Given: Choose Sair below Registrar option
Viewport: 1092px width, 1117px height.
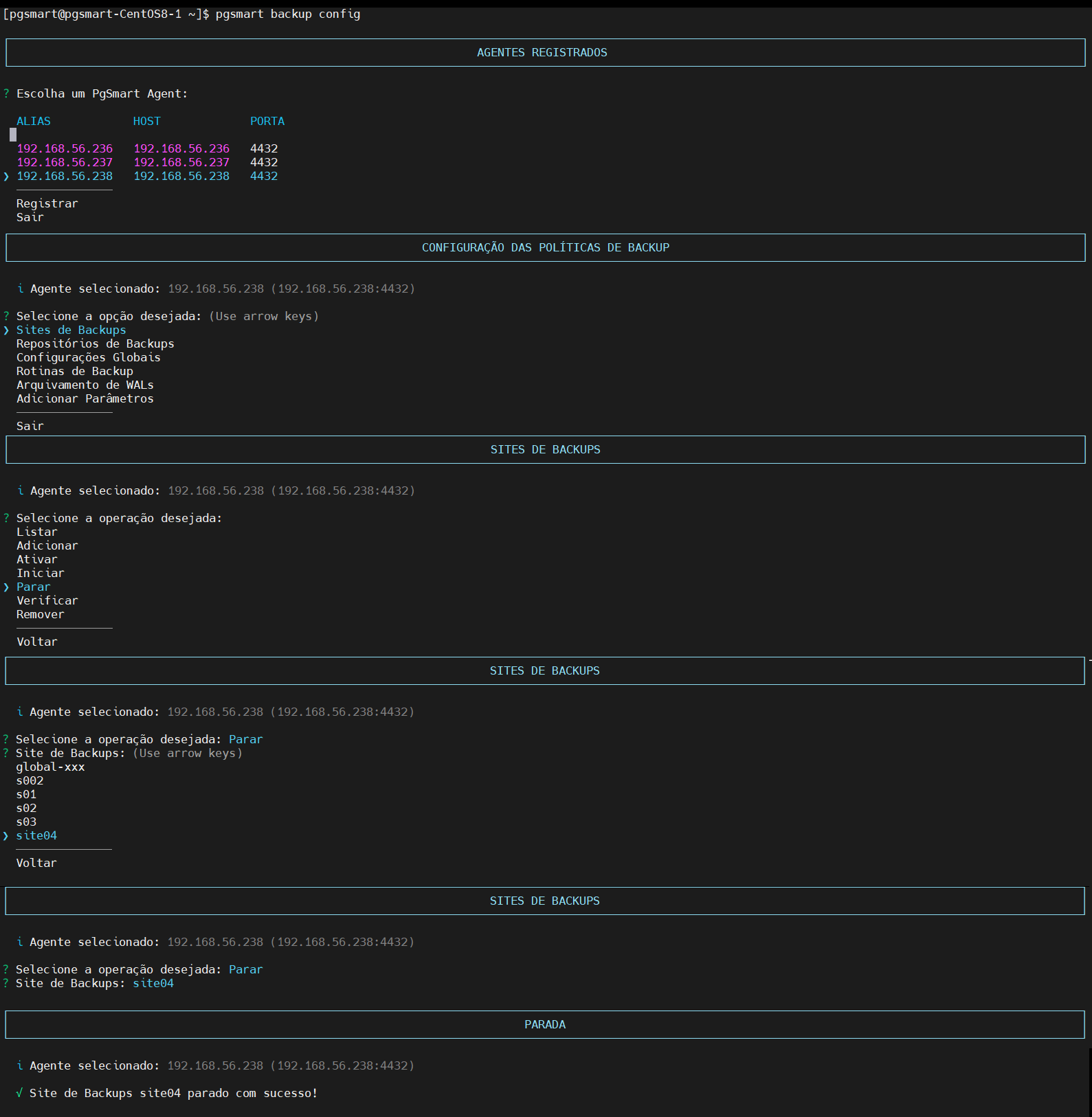Looking at the screenshot, I should tap(30, 217).
